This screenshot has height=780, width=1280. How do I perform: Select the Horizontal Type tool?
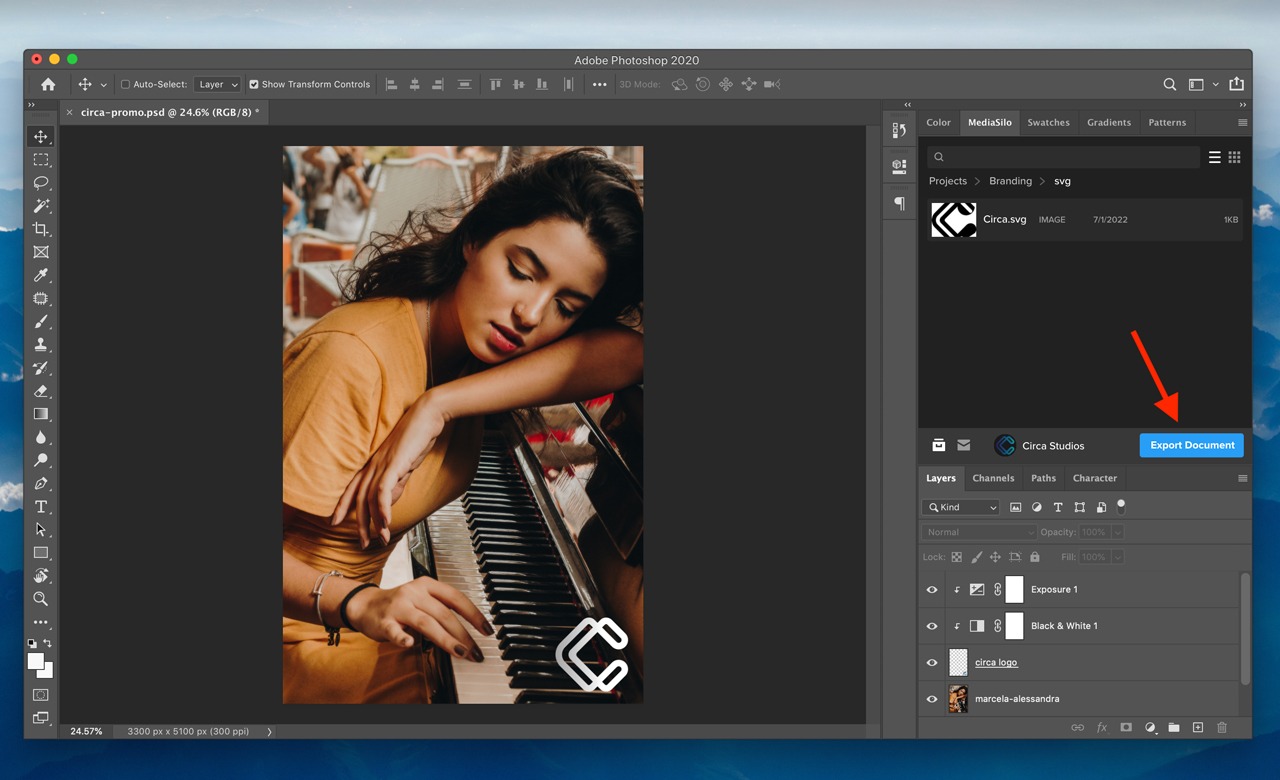(41, 506)
